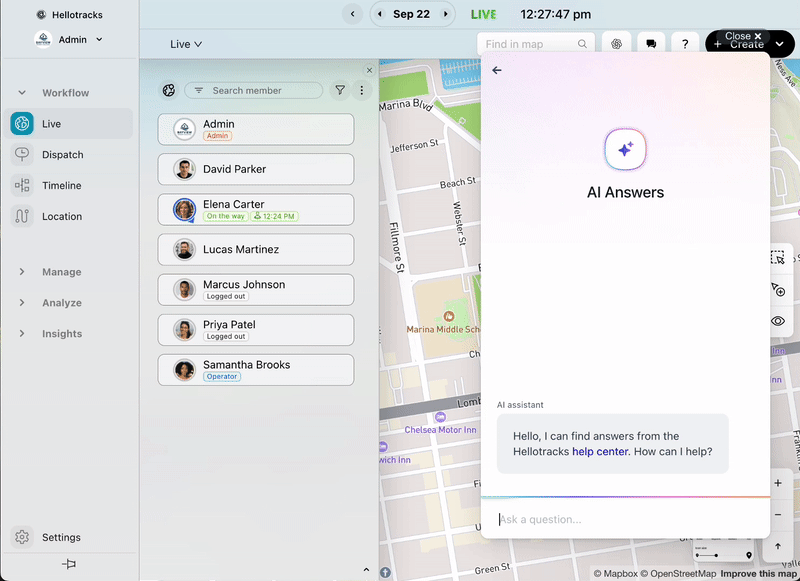Zoom out the map with minus
The height and width of the screenshot is (581, 800).
778,514
